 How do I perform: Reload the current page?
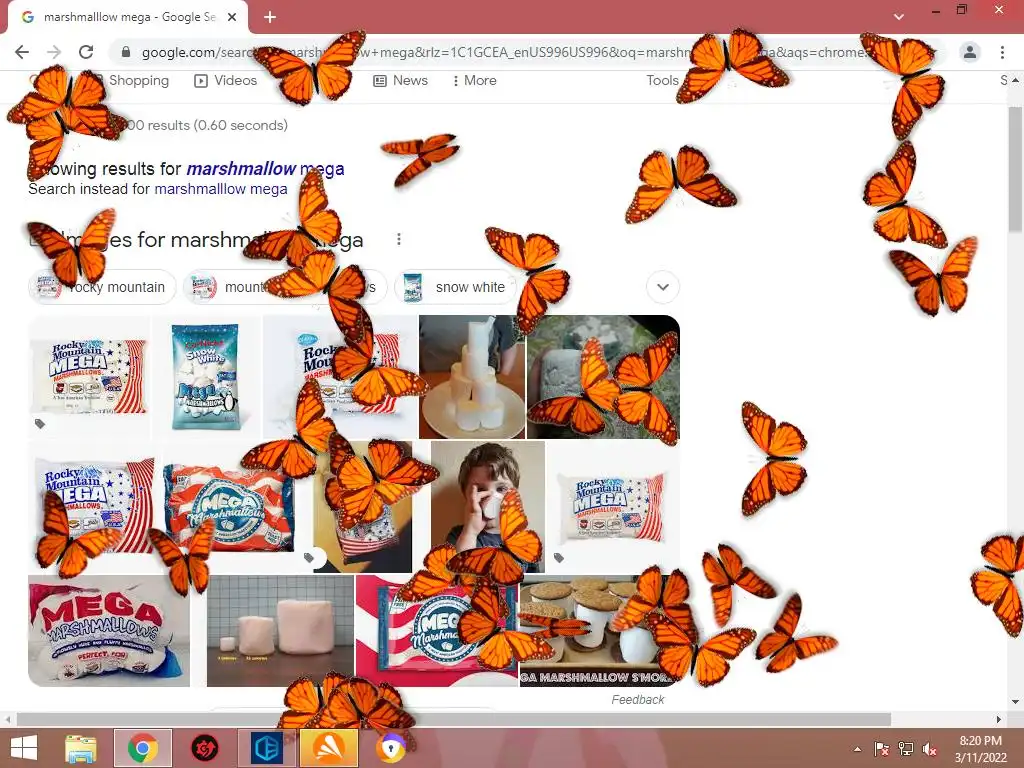86,52
